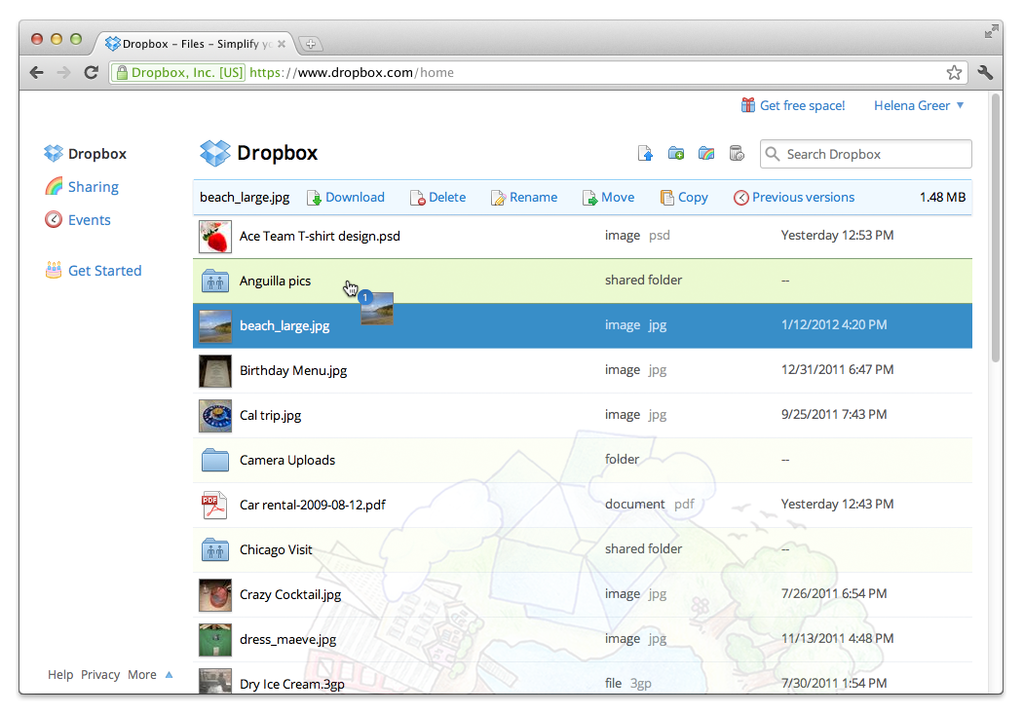Image resolution: width=1024 pixels, height=714 pixels.
Task: Click the dress_maeve.jpg thumbnail
Action: (215, 640)
